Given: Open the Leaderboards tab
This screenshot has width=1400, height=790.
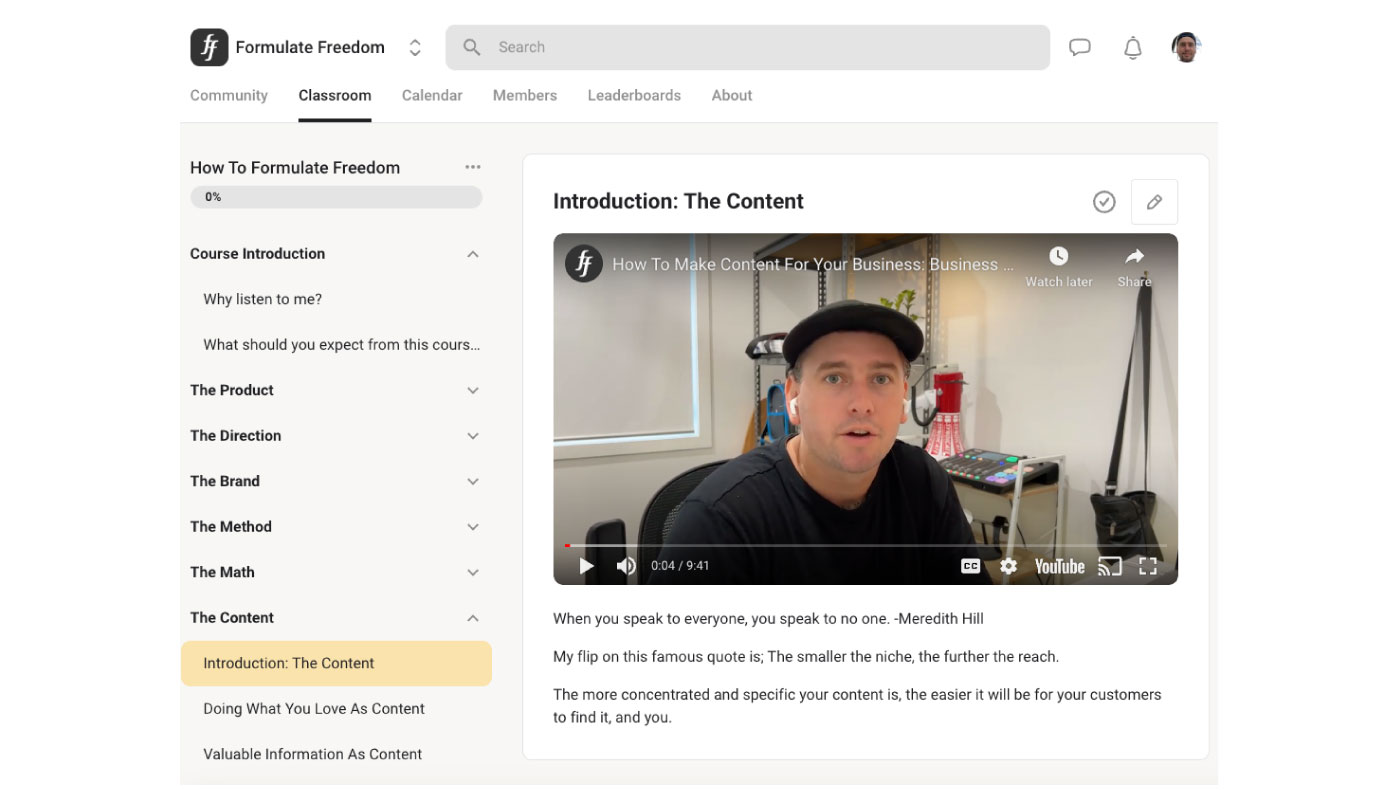Looking at the screenshot, I should point(634,96).
